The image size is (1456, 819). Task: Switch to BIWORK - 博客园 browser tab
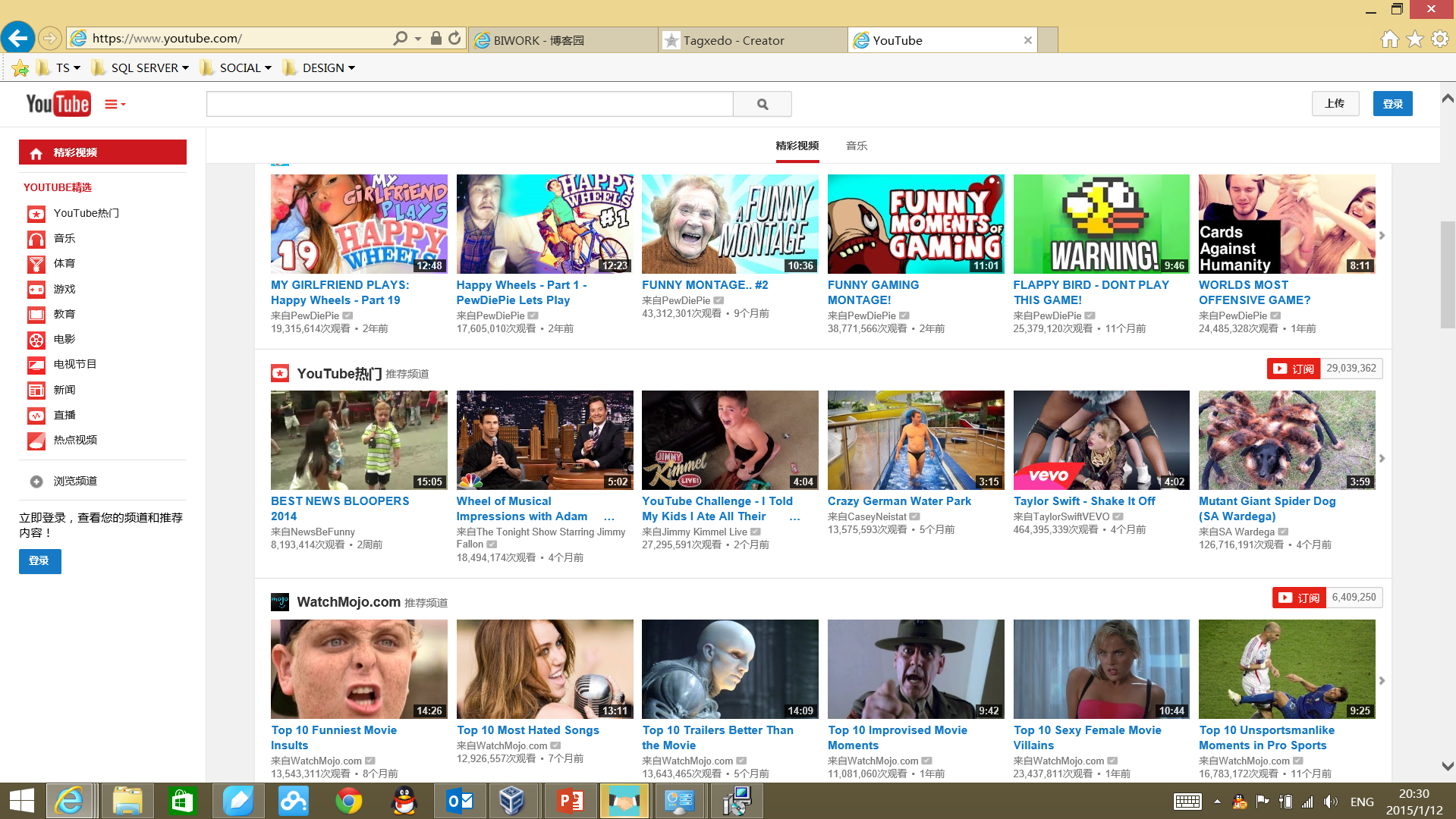point(564,40)
